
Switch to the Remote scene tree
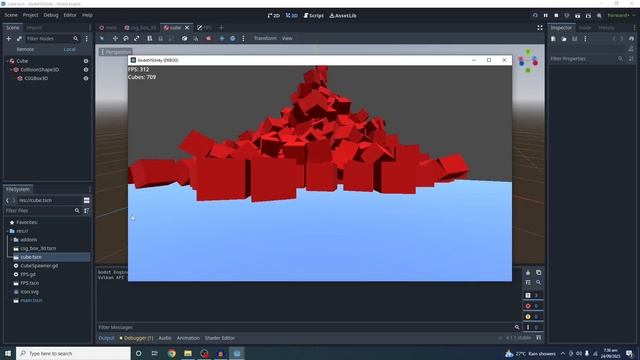pos(25,49)
